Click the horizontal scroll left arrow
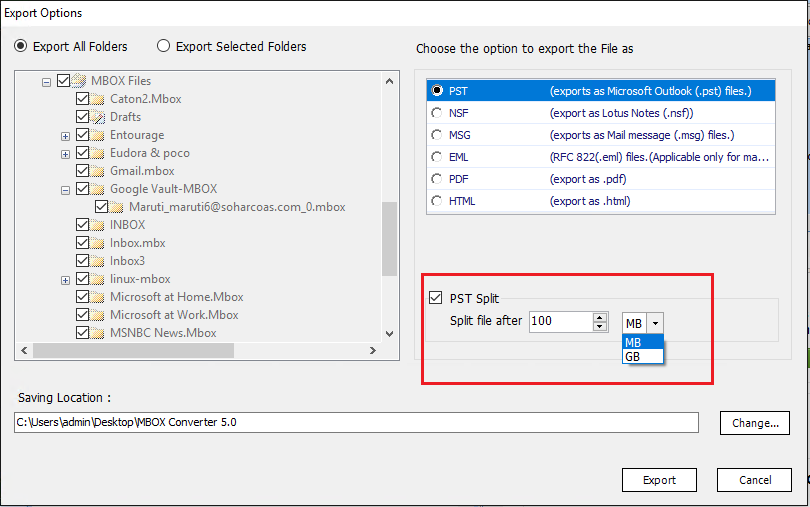Screen dimensions: 810x507 [x=24, y=350]
